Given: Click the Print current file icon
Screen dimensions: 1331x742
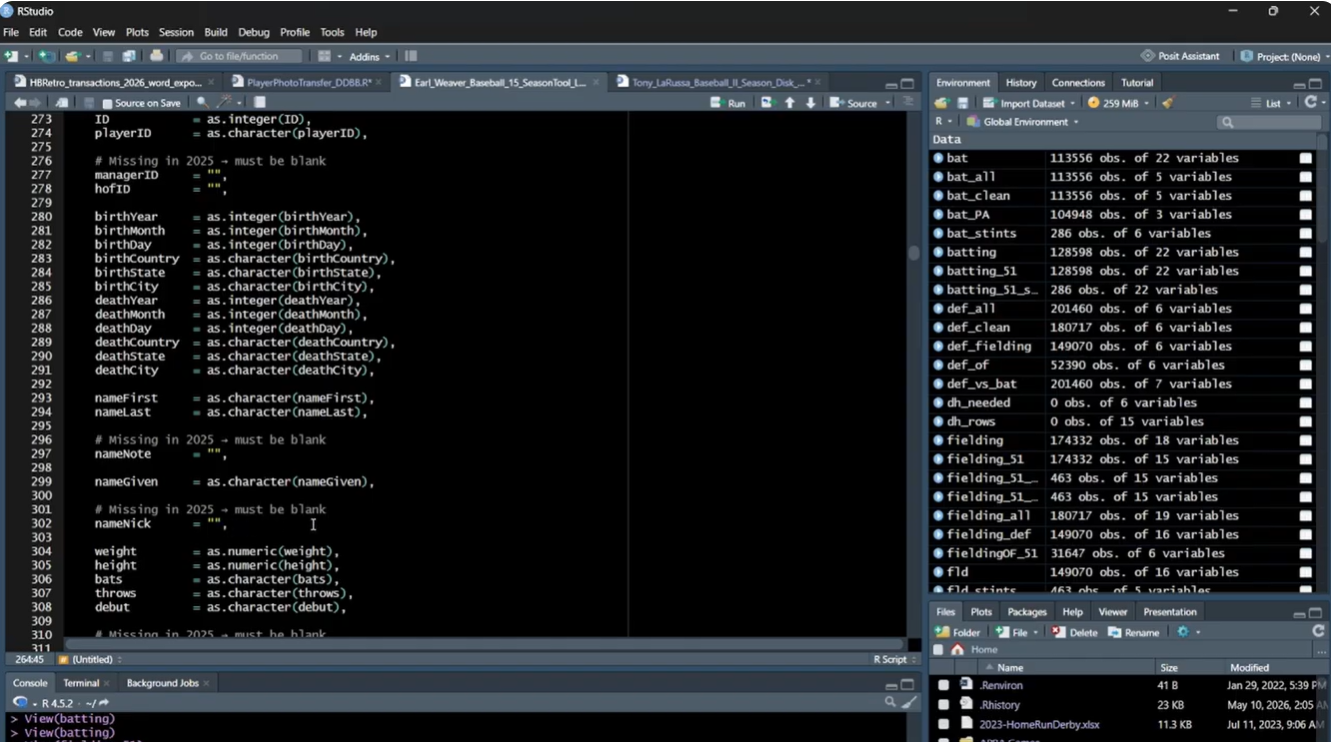Looking at the screenshot, I should [x=156, y=56].
